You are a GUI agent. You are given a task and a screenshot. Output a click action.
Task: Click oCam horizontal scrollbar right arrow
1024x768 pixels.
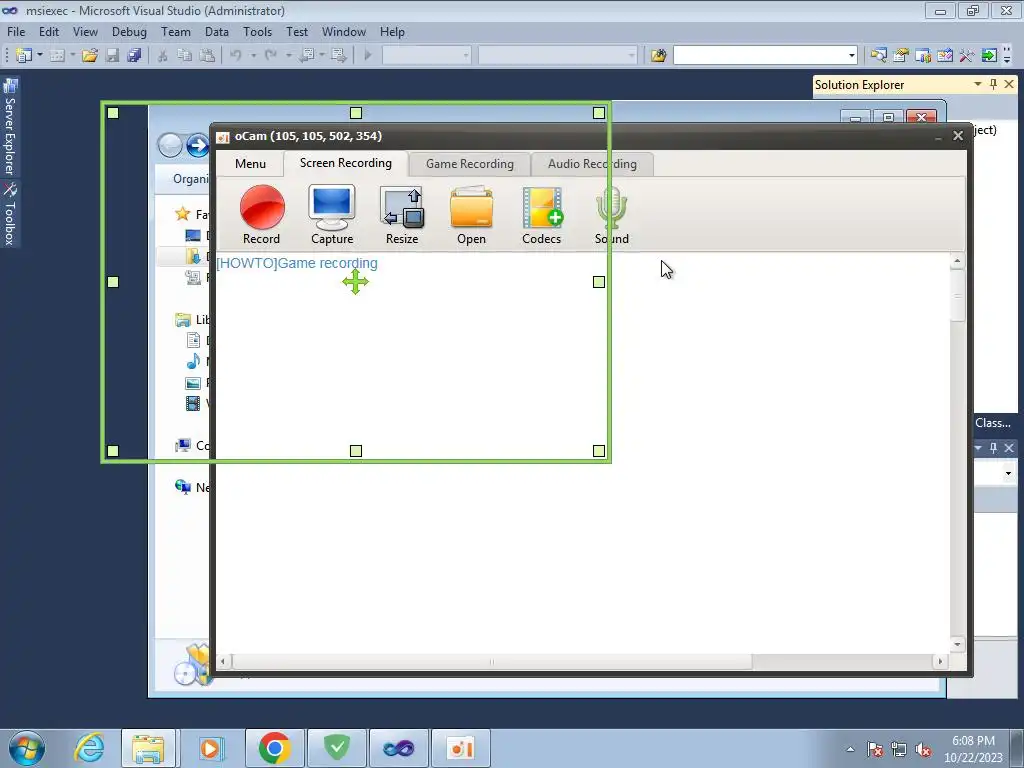click(940, 662)
